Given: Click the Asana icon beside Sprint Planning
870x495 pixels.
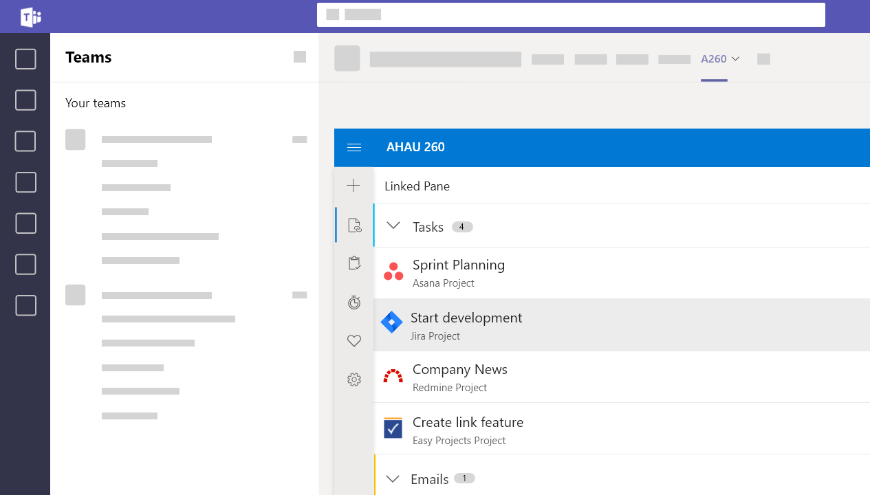Looking at the screenshot, I should pyautogui.click(x=393, y=272).
